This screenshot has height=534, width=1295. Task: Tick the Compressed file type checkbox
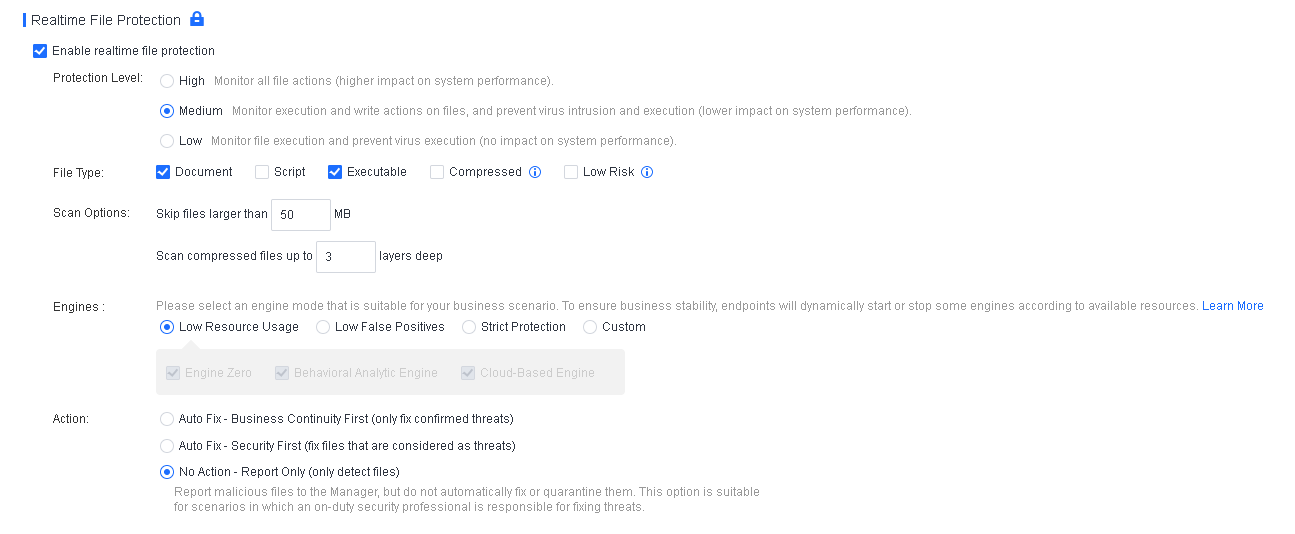tap(437, 172)
